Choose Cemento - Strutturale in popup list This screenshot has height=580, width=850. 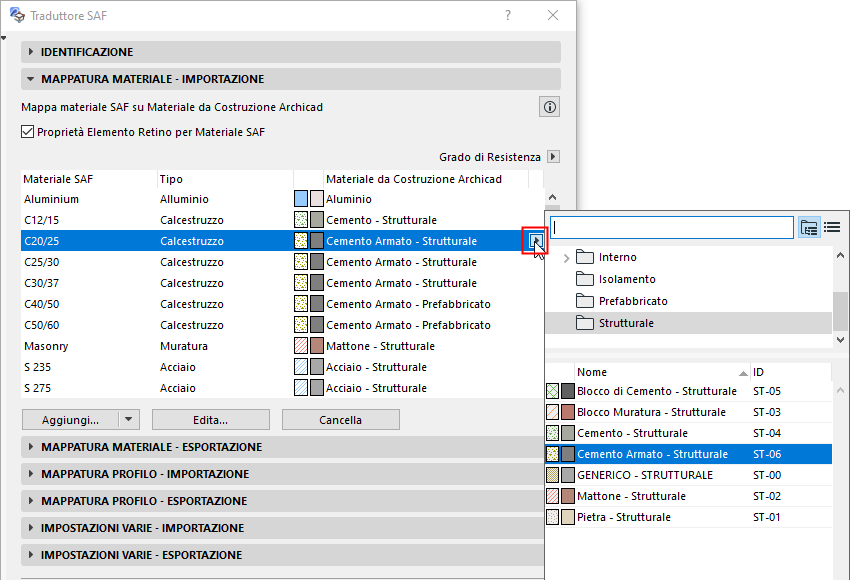click(x=688, y=433)
